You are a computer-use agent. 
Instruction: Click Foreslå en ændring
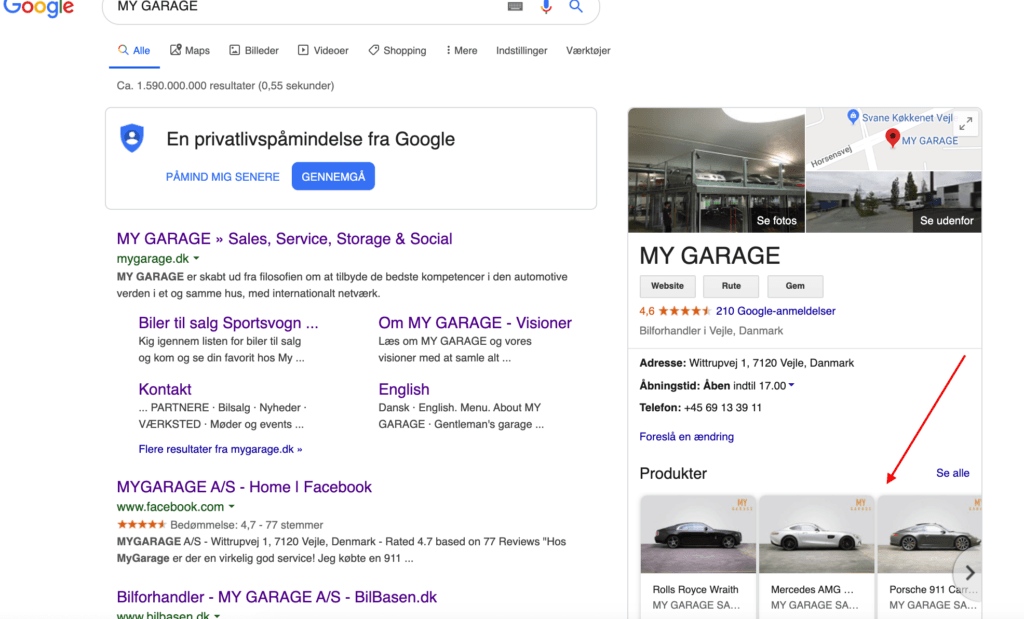pyautogui.click(x=686, y=436)
